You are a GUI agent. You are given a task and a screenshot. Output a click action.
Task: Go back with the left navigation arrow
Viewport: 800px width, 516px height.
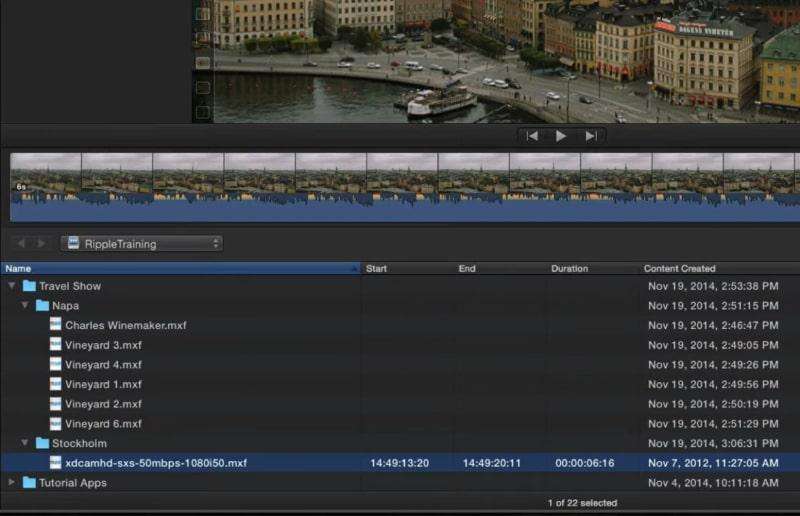click(x=21, y=243)
